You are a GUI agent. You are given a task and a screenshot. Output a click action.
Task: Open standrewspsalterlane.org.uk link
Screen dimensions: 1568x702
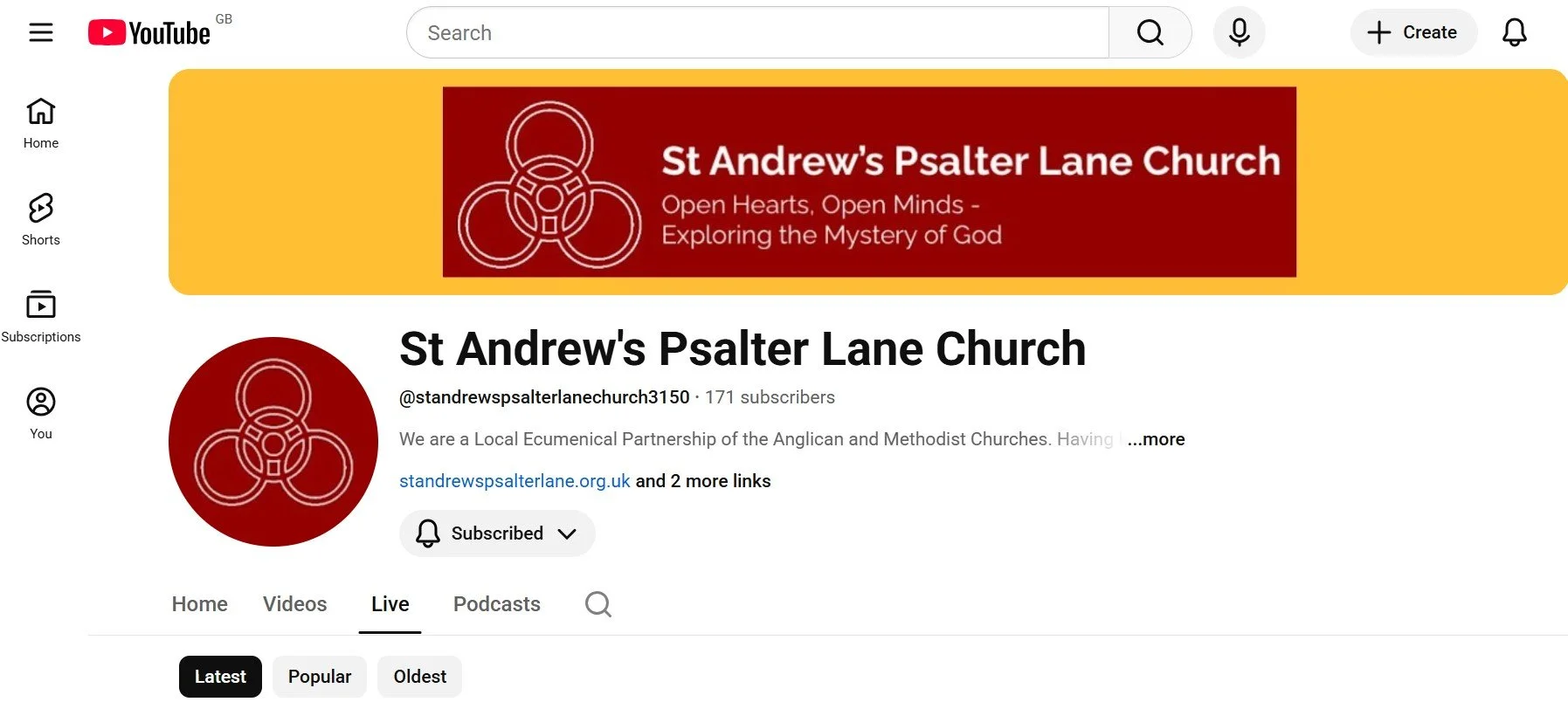pos(515,481)
